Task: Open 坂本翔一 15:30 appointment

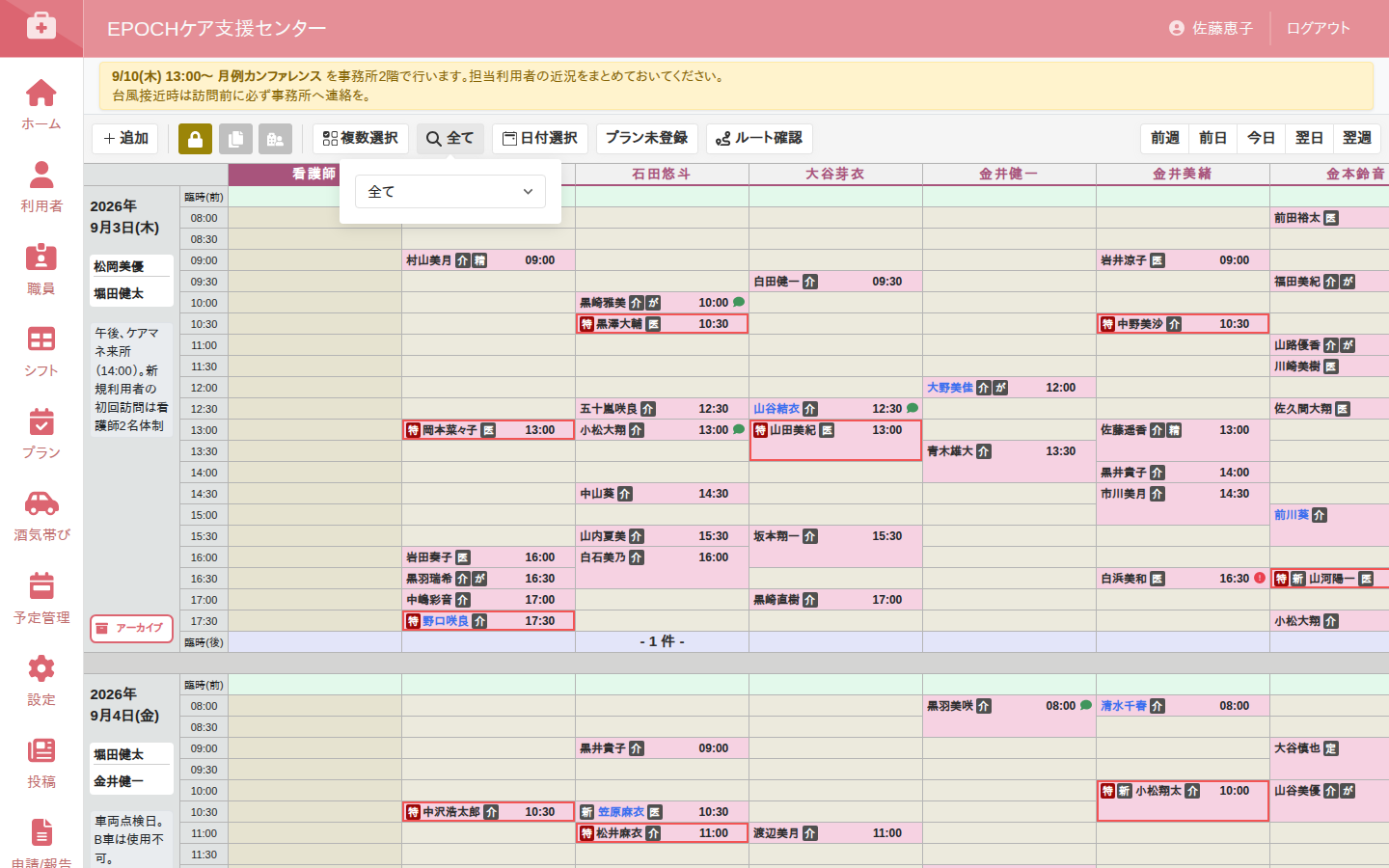Action: [x=835, y=547]
